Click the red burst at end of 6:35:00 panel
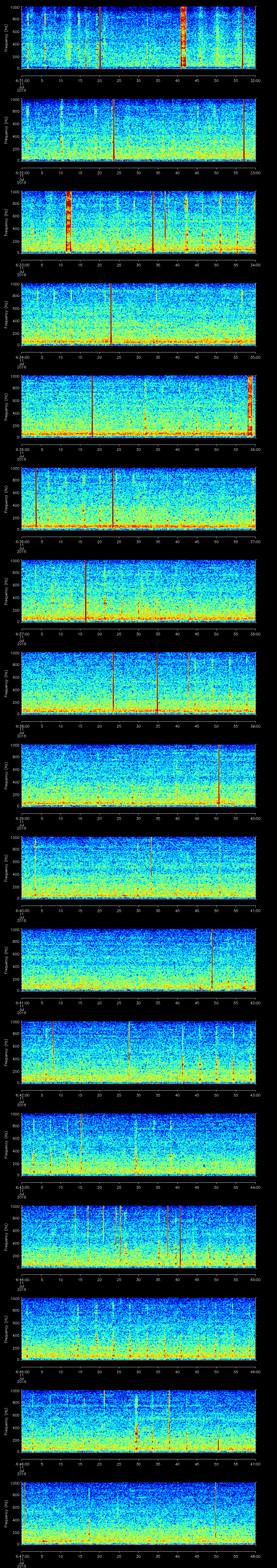This screenshot has width=277, height=1568. 250,406
